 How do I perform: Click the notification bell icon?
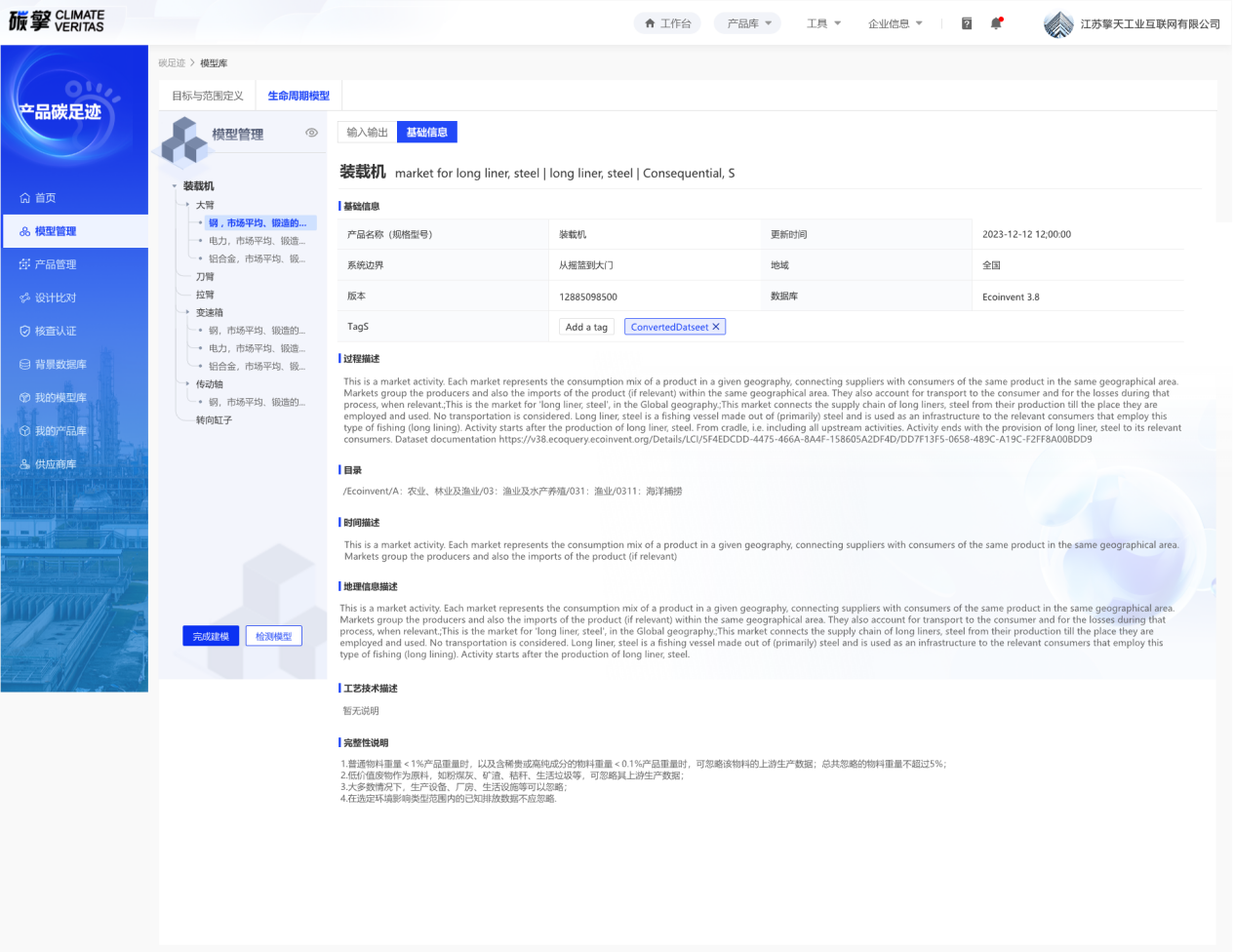(x=996, y=23)
